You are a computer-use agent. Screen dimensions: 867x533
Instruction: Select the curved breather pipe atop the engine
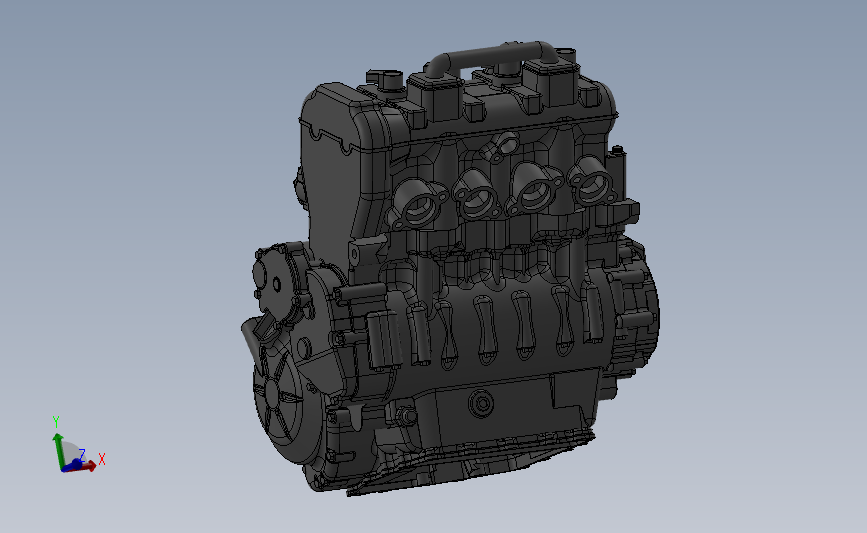point(492,58)
